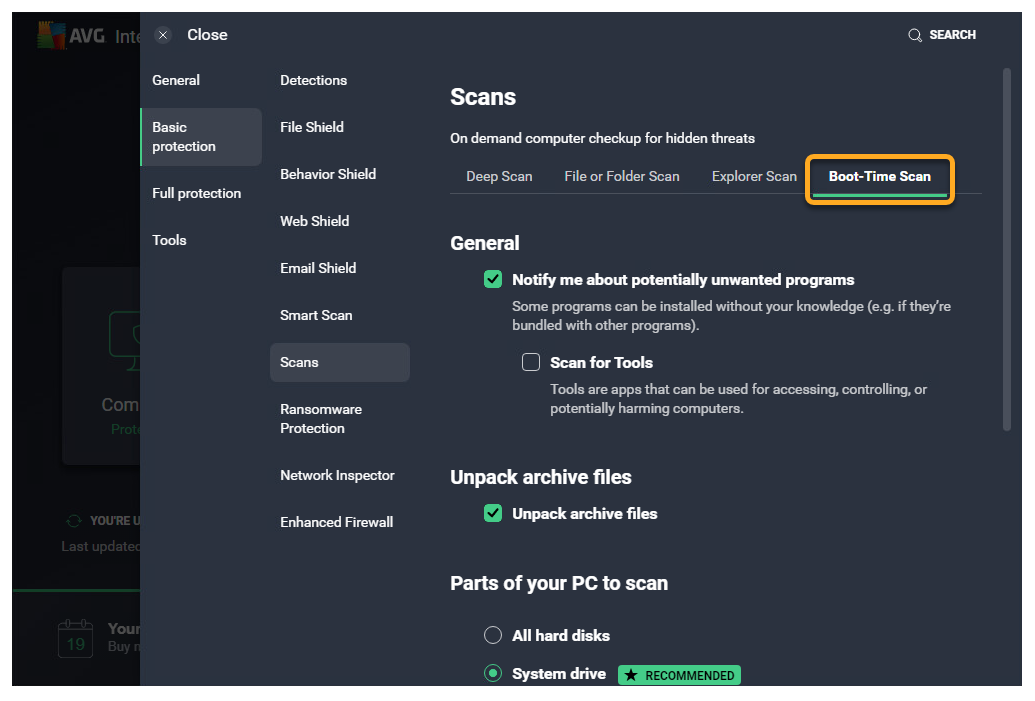Open Ransomware Protection settings
Image resolution: width=1035 pixels, height=701 pixels.
tap(321, 419)
